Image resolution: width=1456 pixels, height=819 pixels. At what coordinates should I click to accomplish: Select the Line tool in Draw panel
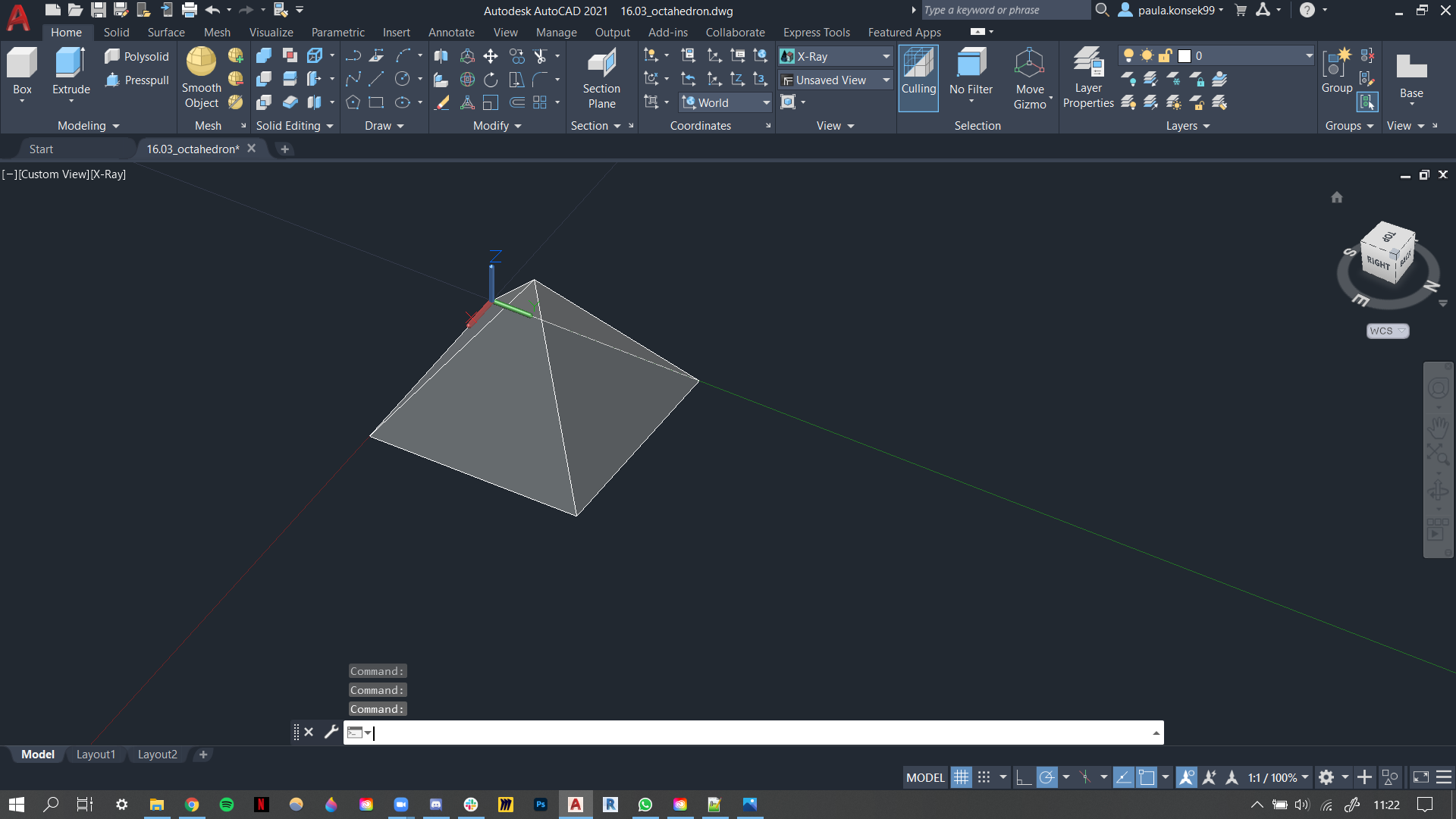[x=376, y=80]
